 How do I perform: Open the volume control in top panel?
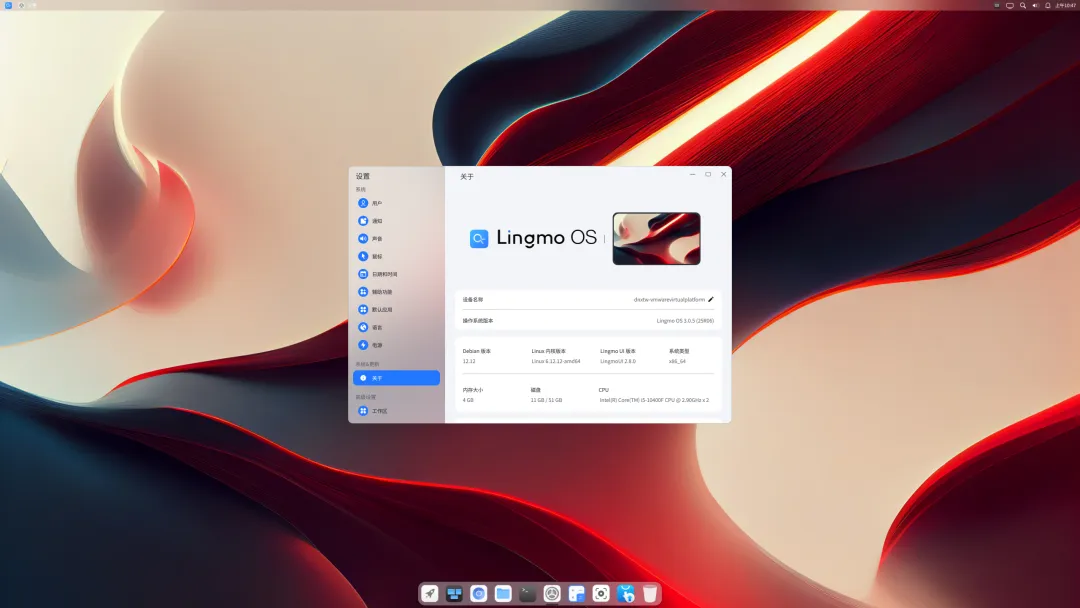tap(1035, 5)
